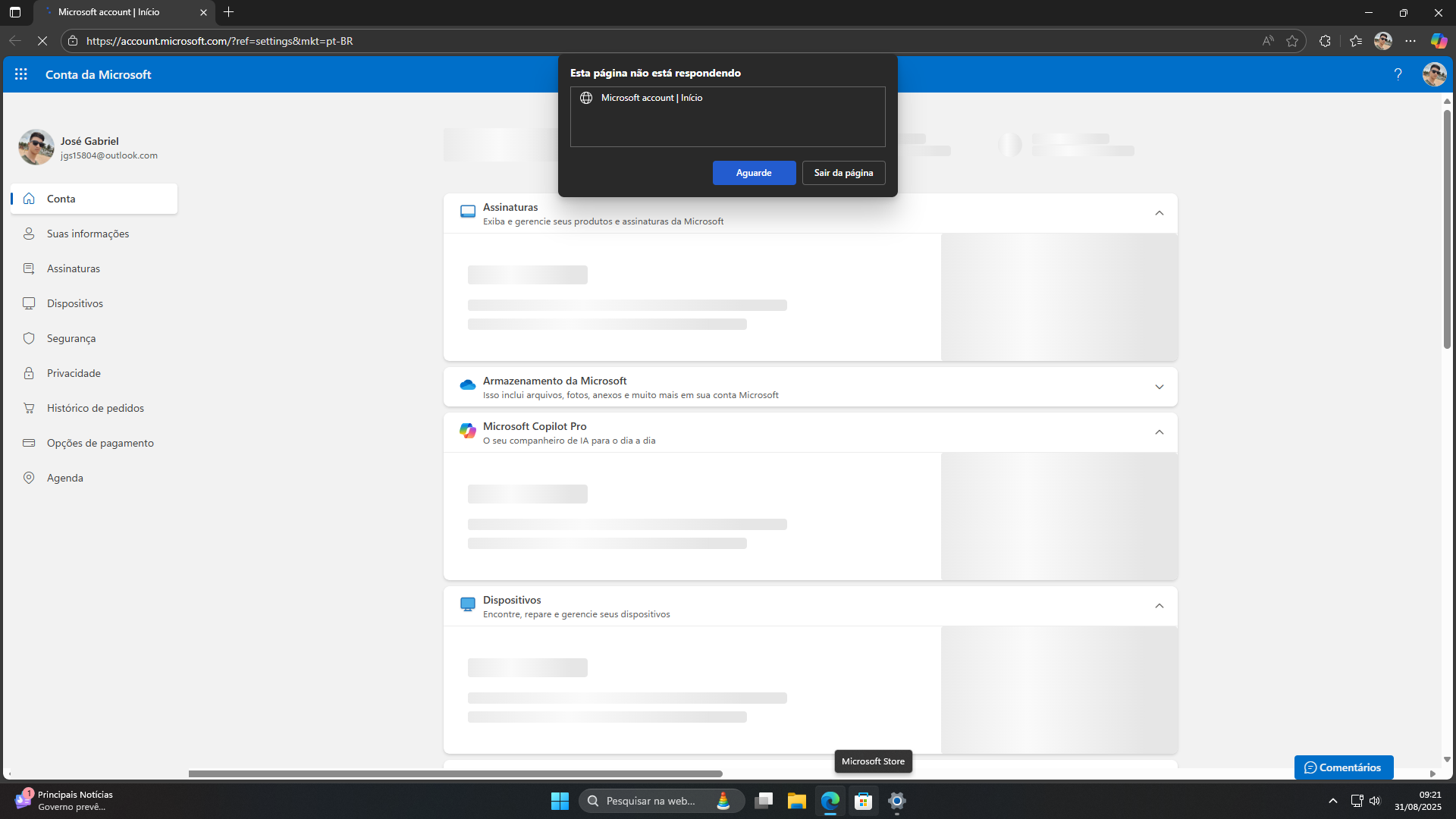Collapse the Dispositivos card

pyautogui.click(x=1159, y=606)
